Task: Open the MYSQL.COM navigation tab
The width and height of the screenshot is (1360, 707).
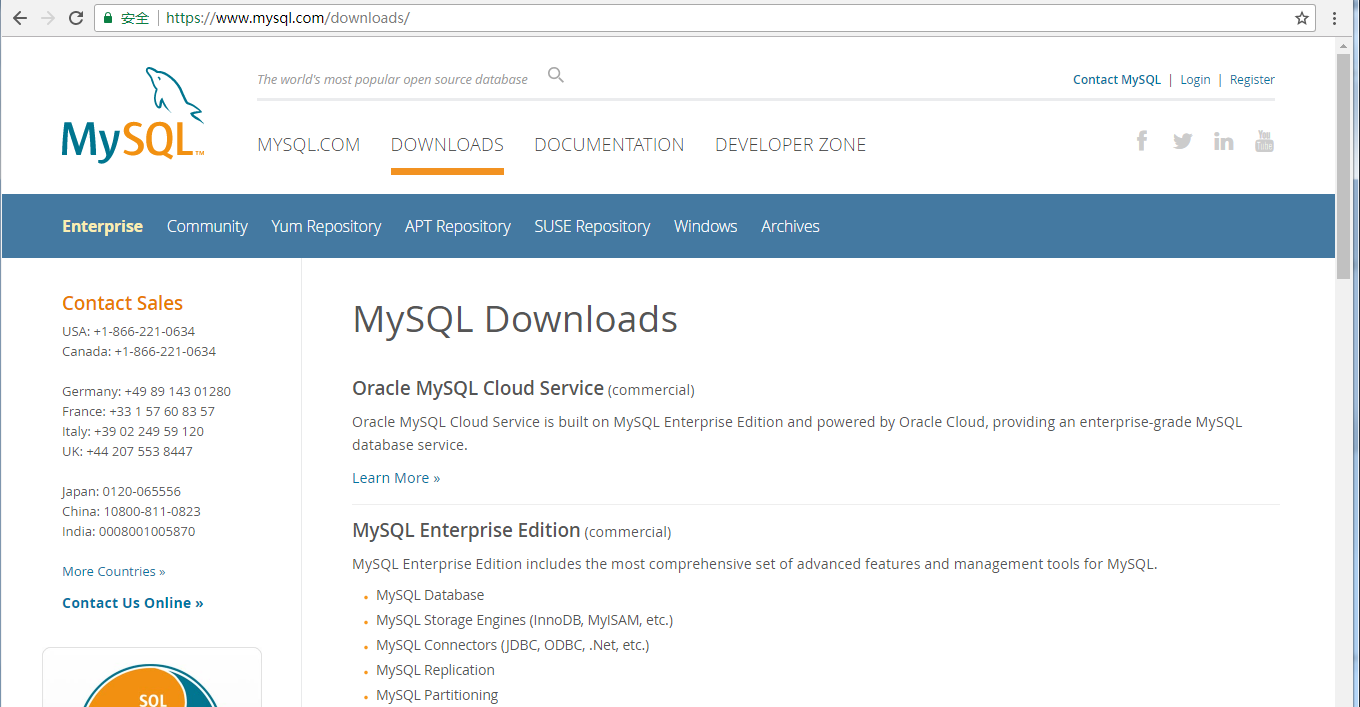Action: point(308,144)
